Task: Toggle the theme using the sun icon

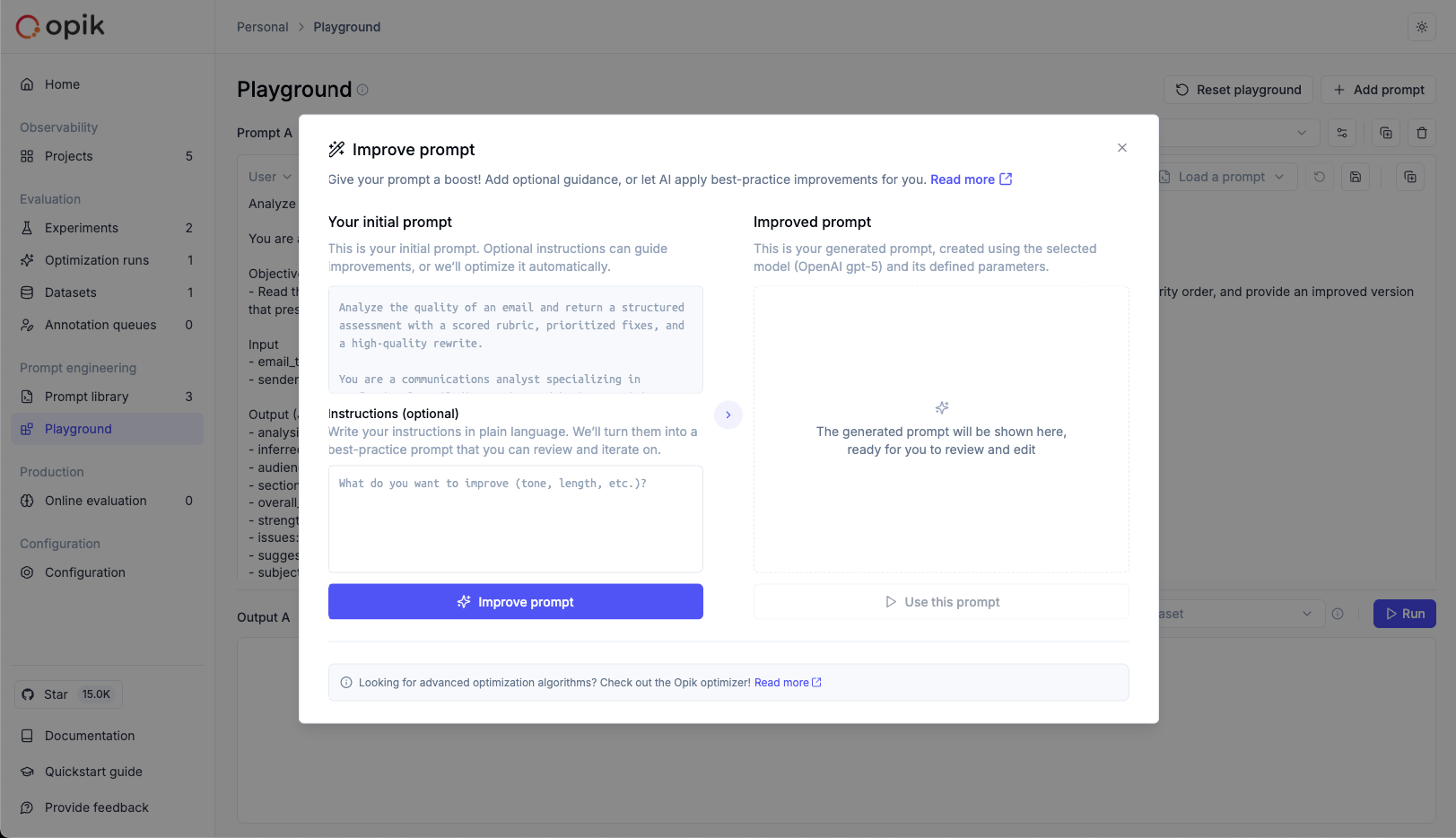Action: tap(1421, 27)
